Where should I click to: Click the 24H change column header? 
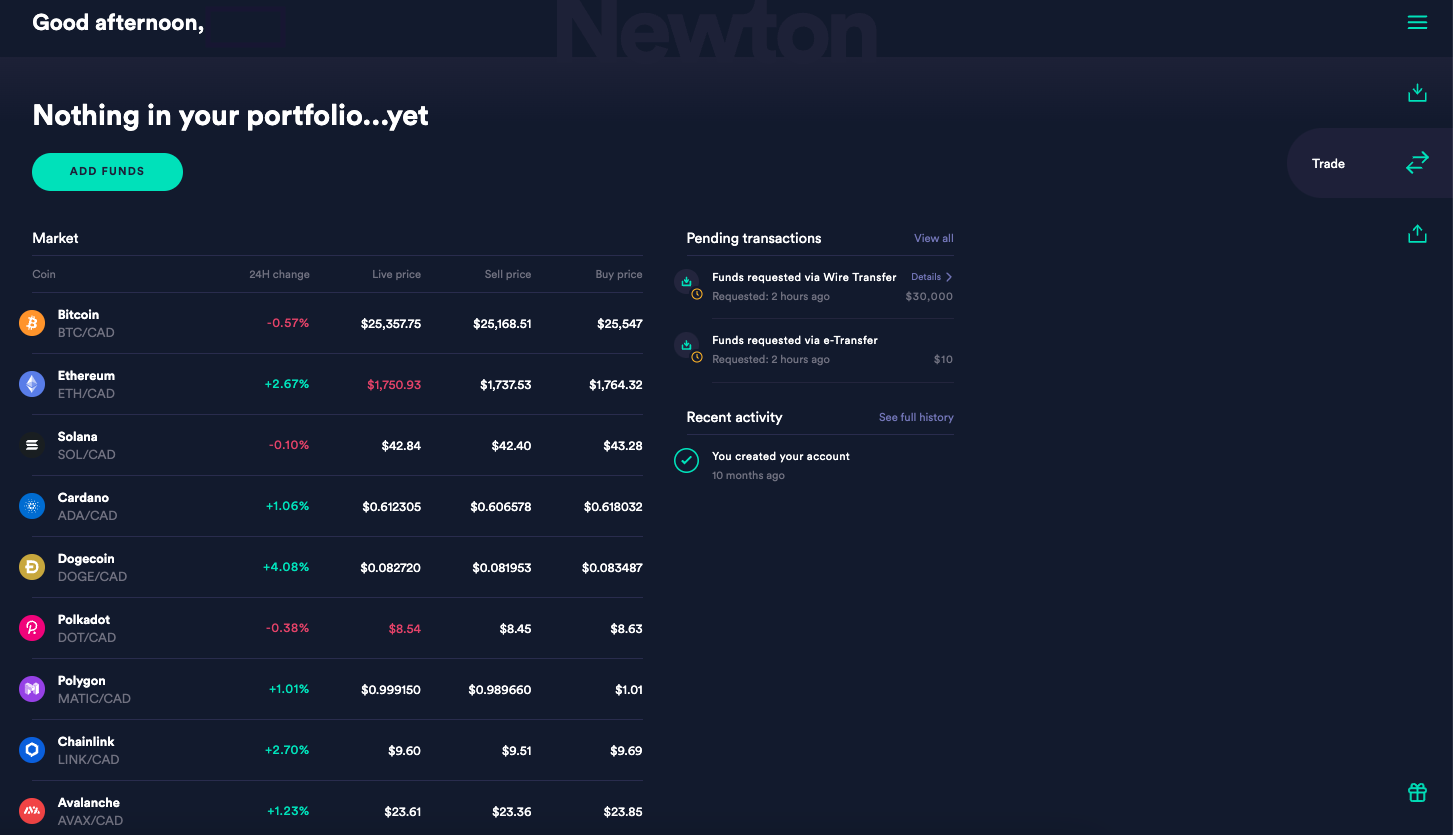pos(279,274)
